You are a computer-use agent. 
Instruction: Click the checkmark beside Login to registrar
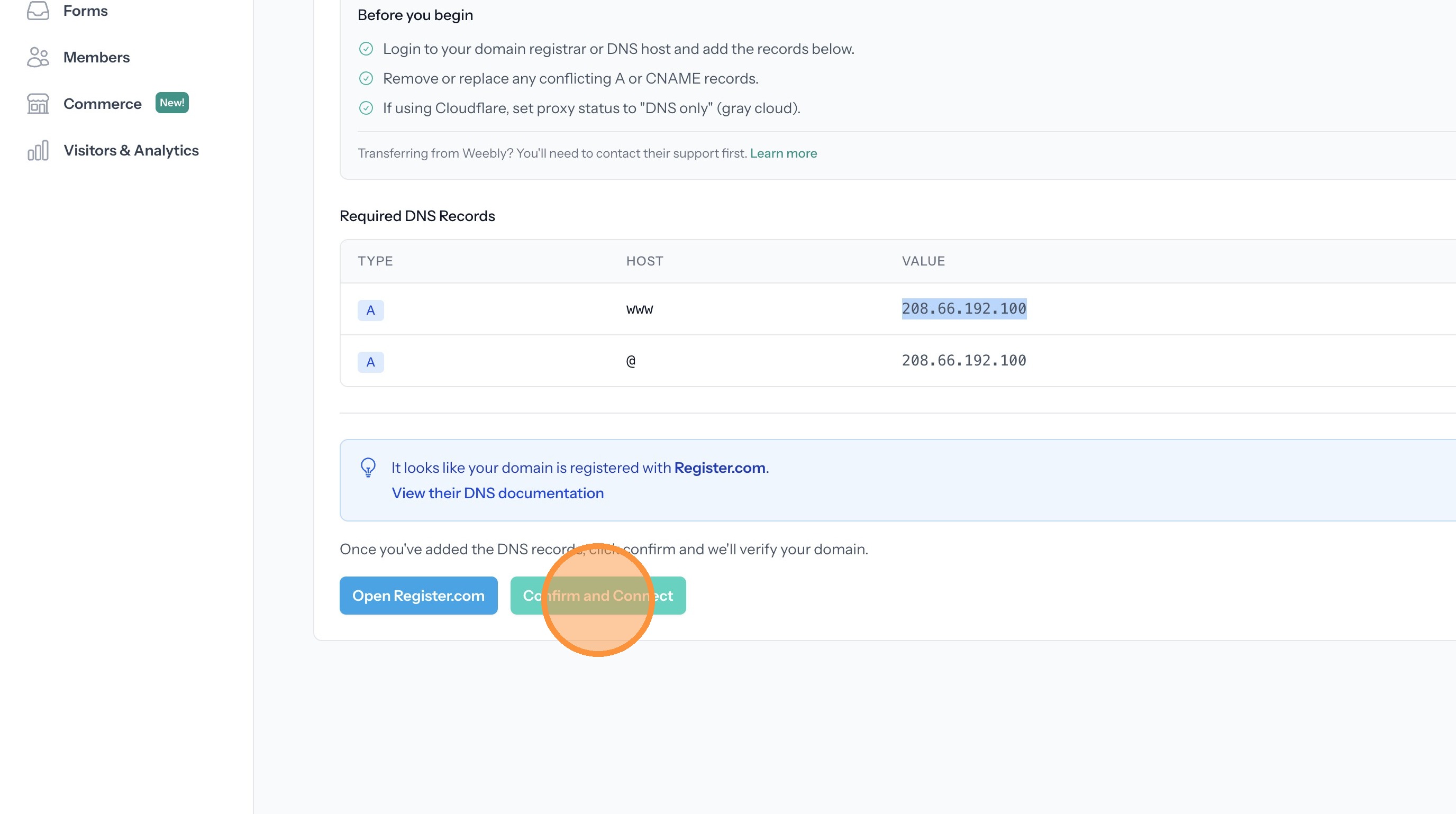click(366, 49)
